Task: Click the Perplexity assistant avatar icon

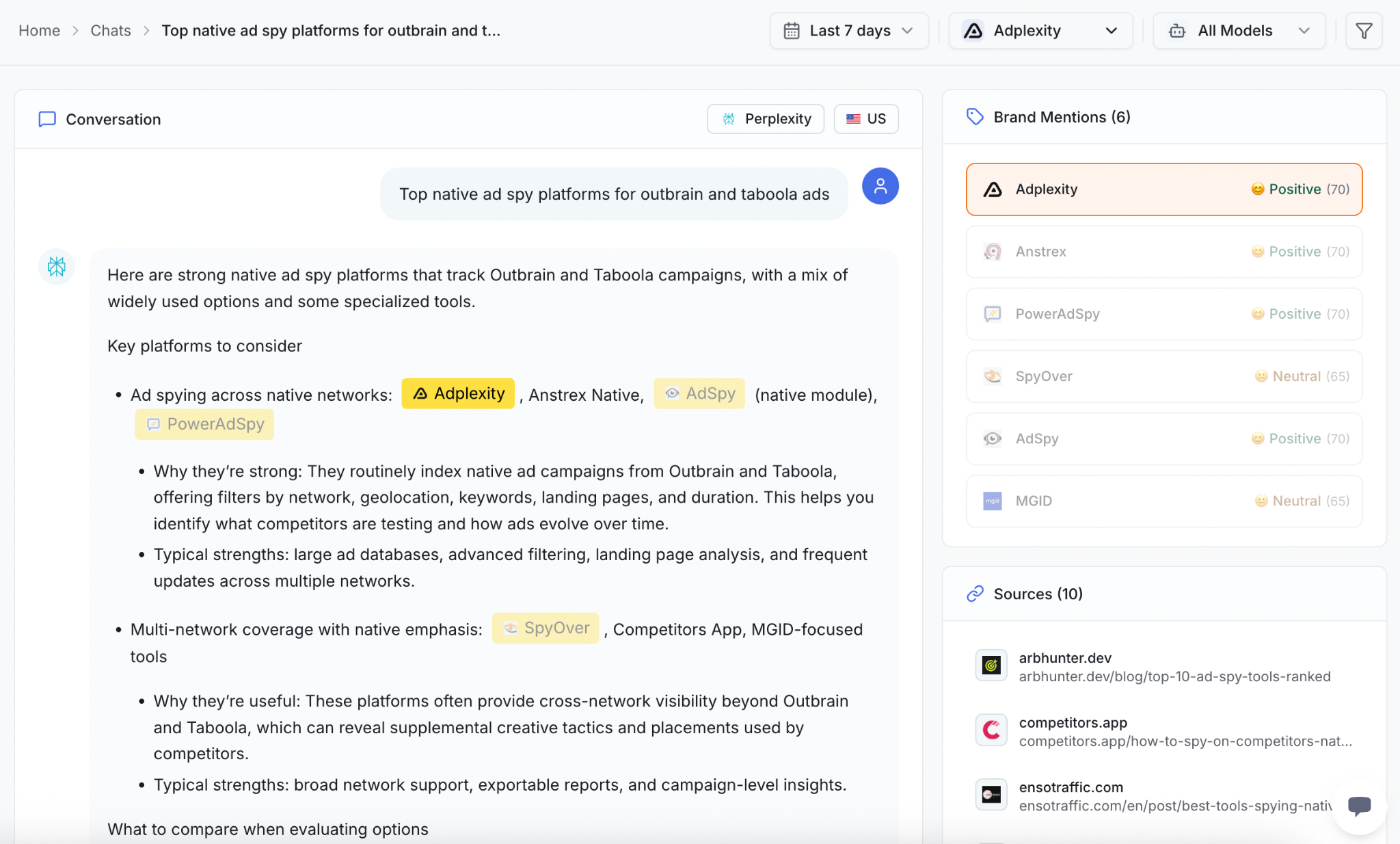Action: pyautogui.click(x=57, y=267)
